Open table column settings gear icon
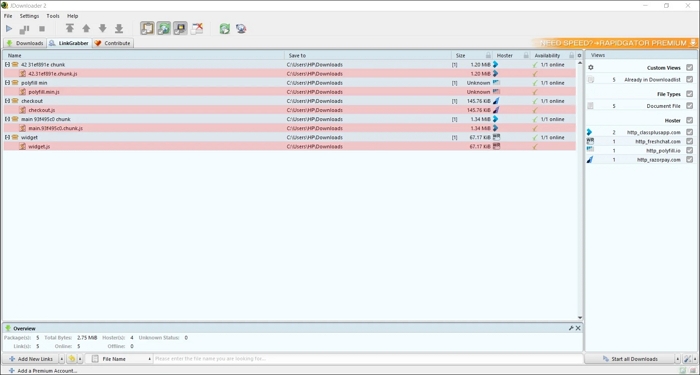The height and width of the screenshot is (375, 700). 579,55
